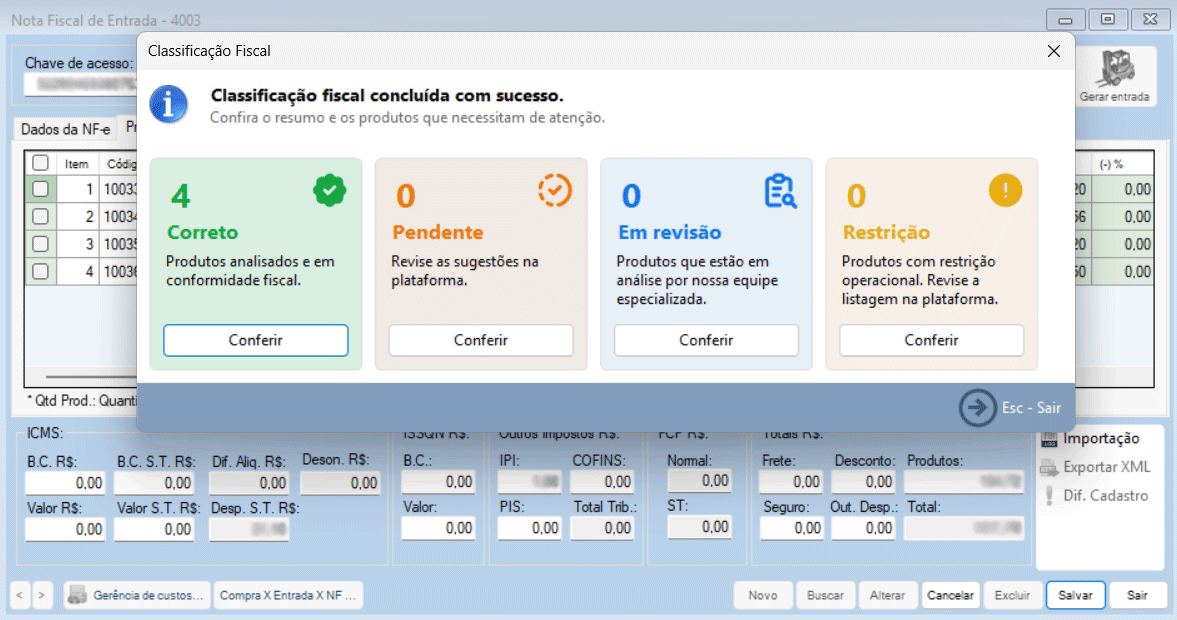Click the yellow exclamation icon on Restrição
1177x620 pixels.
tap(1005, 190)
